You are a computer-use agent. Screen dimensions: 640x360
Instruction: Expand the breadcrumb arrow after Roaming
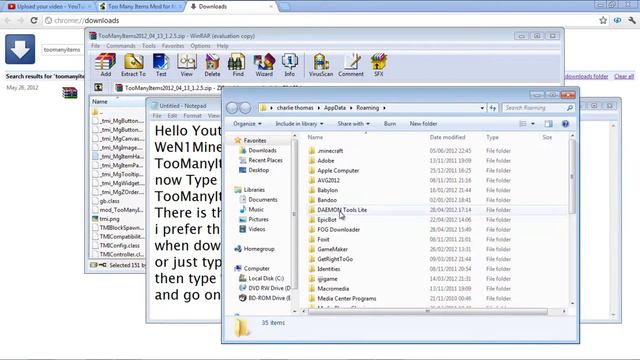click(x=384, y=108)
